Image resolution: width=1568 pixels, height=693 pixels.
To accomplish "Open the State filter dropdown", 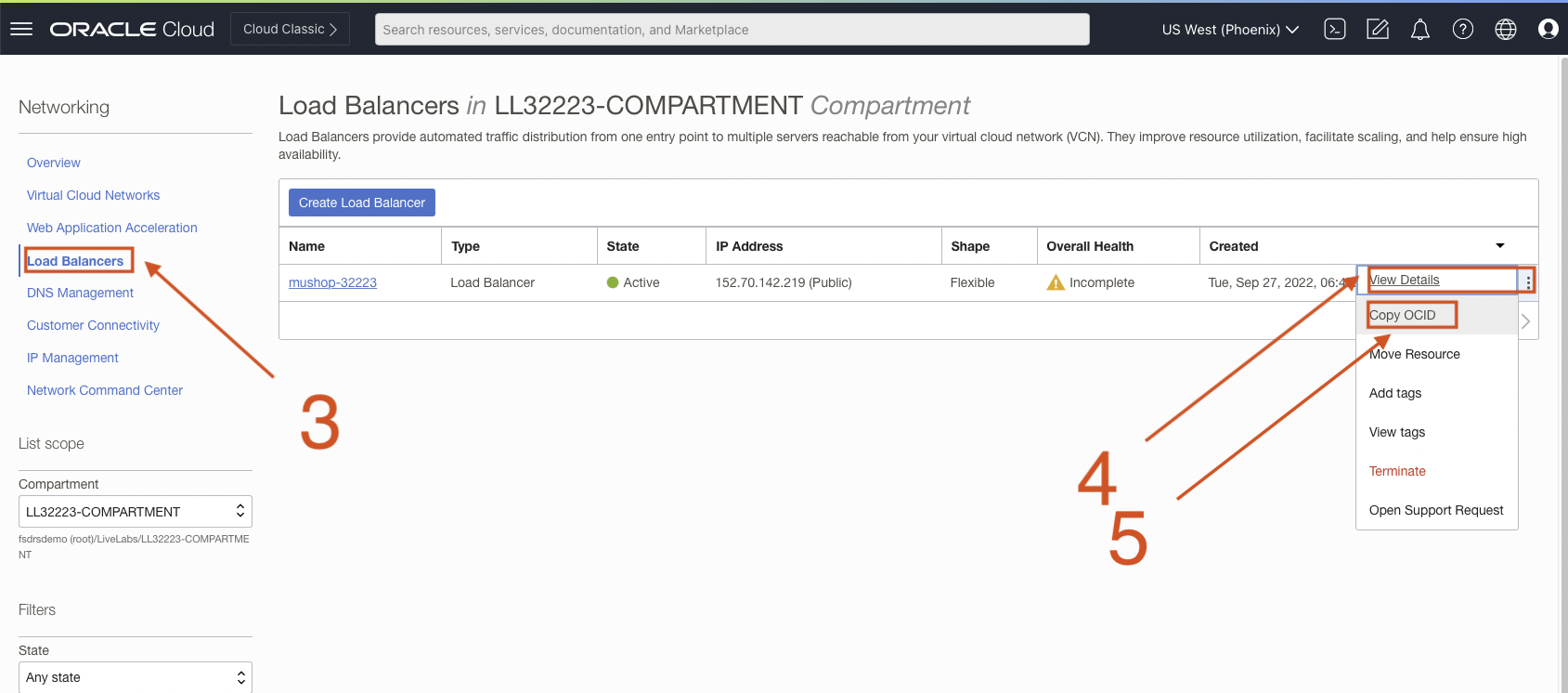I will (x=136, y=677).
